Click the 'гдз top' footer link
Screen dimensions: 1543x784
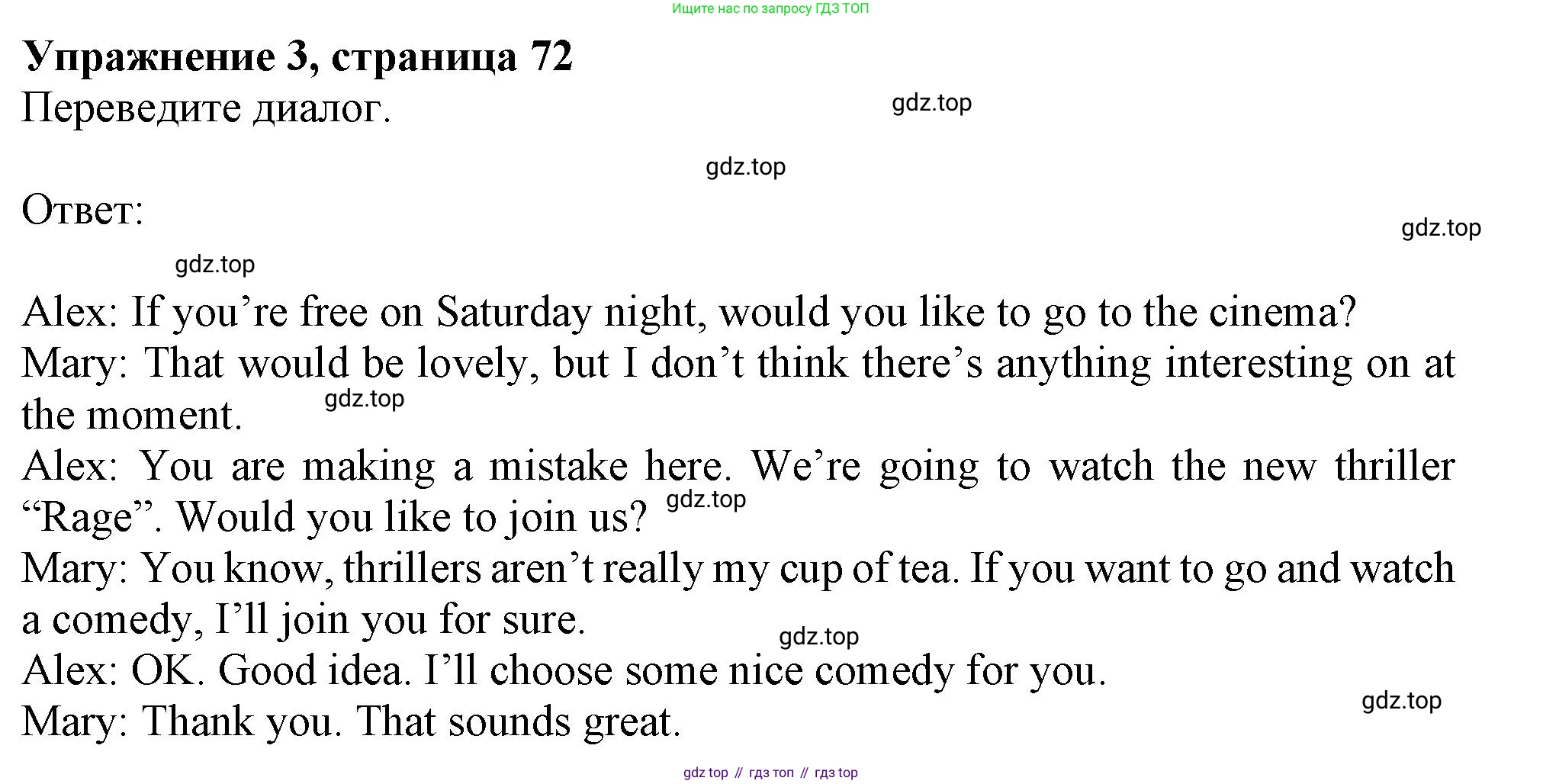click(x=836, y=773)
